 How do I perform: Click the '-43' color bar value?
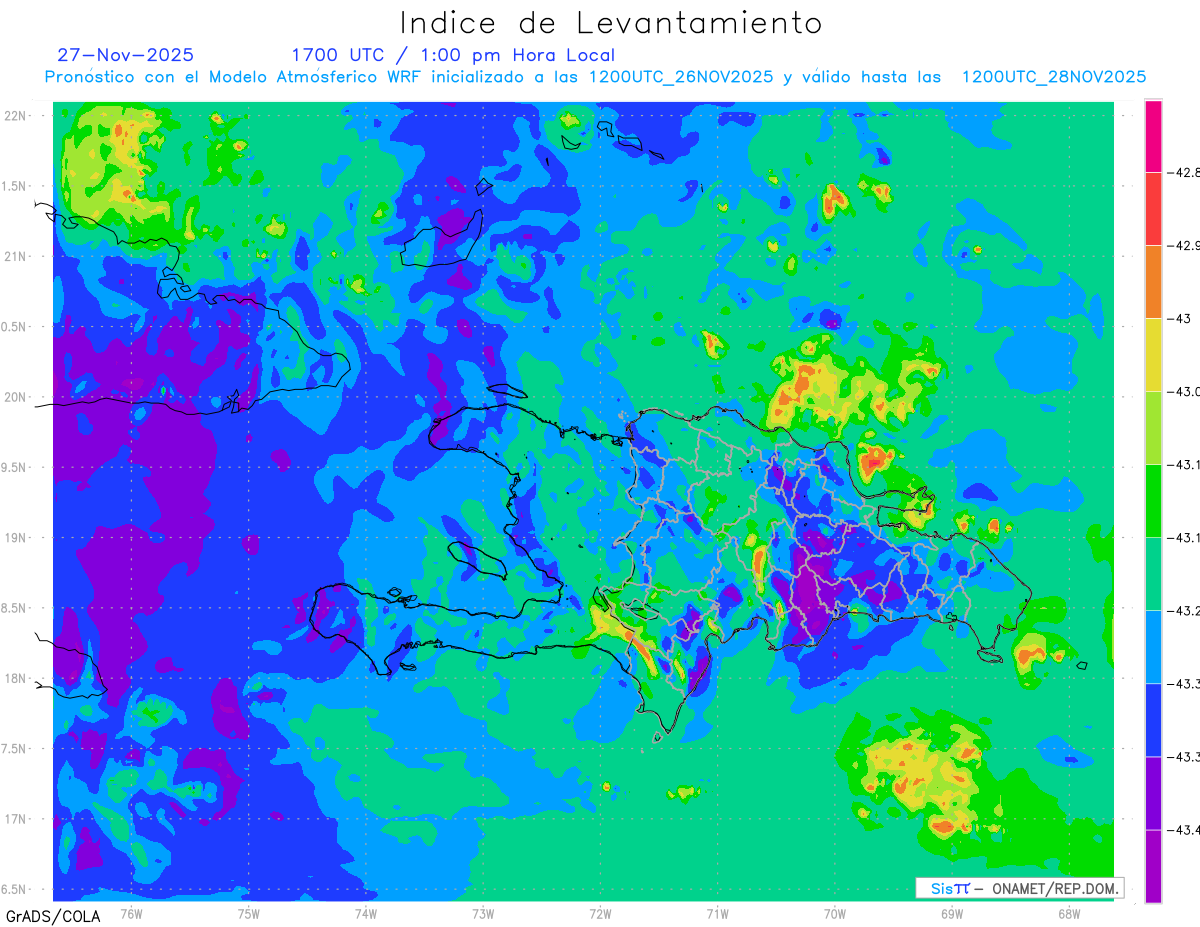click(x=1179, y=319)
